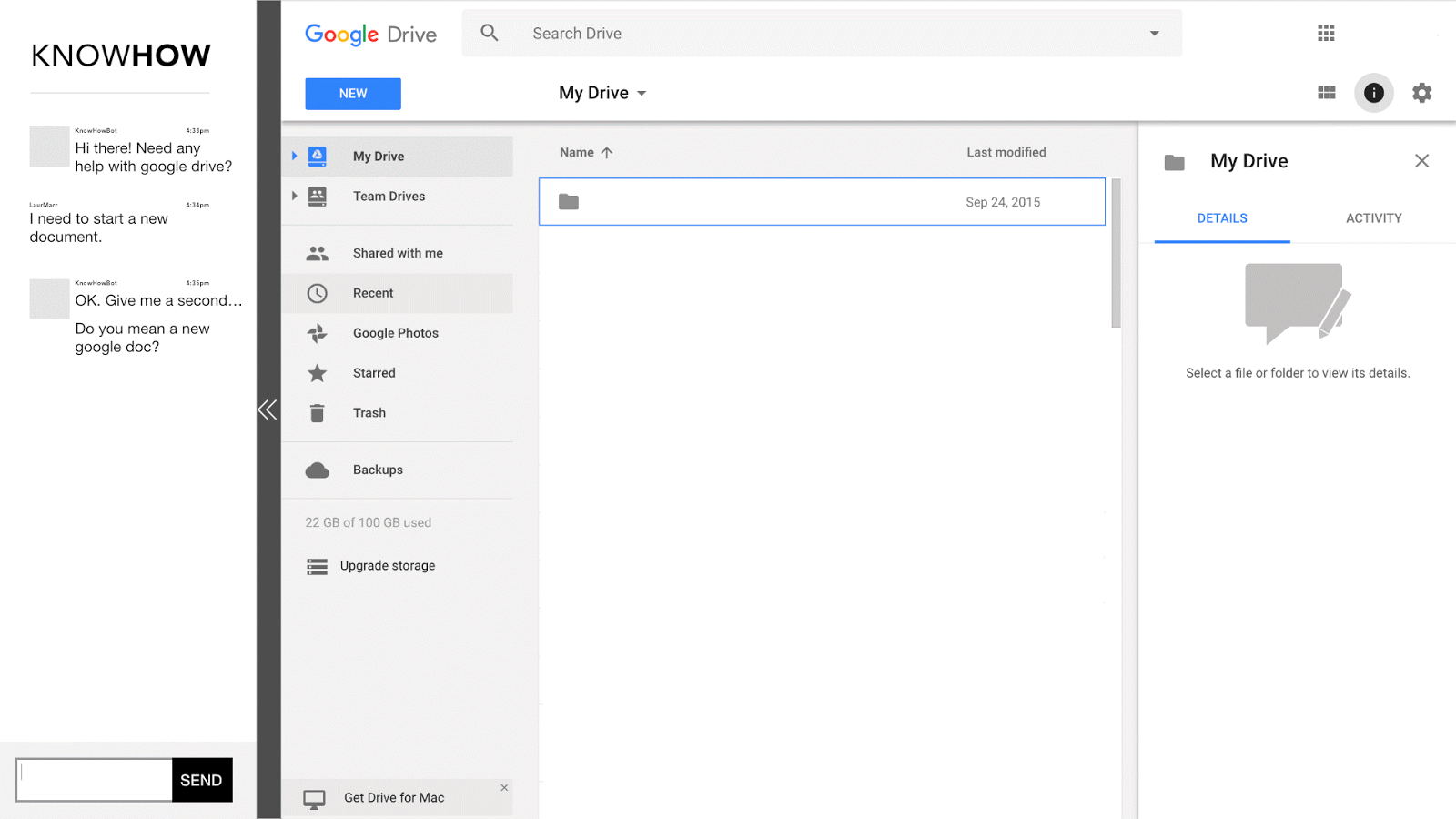1456x819 pixels.
Task: Open the settings gear icon
Action: 1421,93
